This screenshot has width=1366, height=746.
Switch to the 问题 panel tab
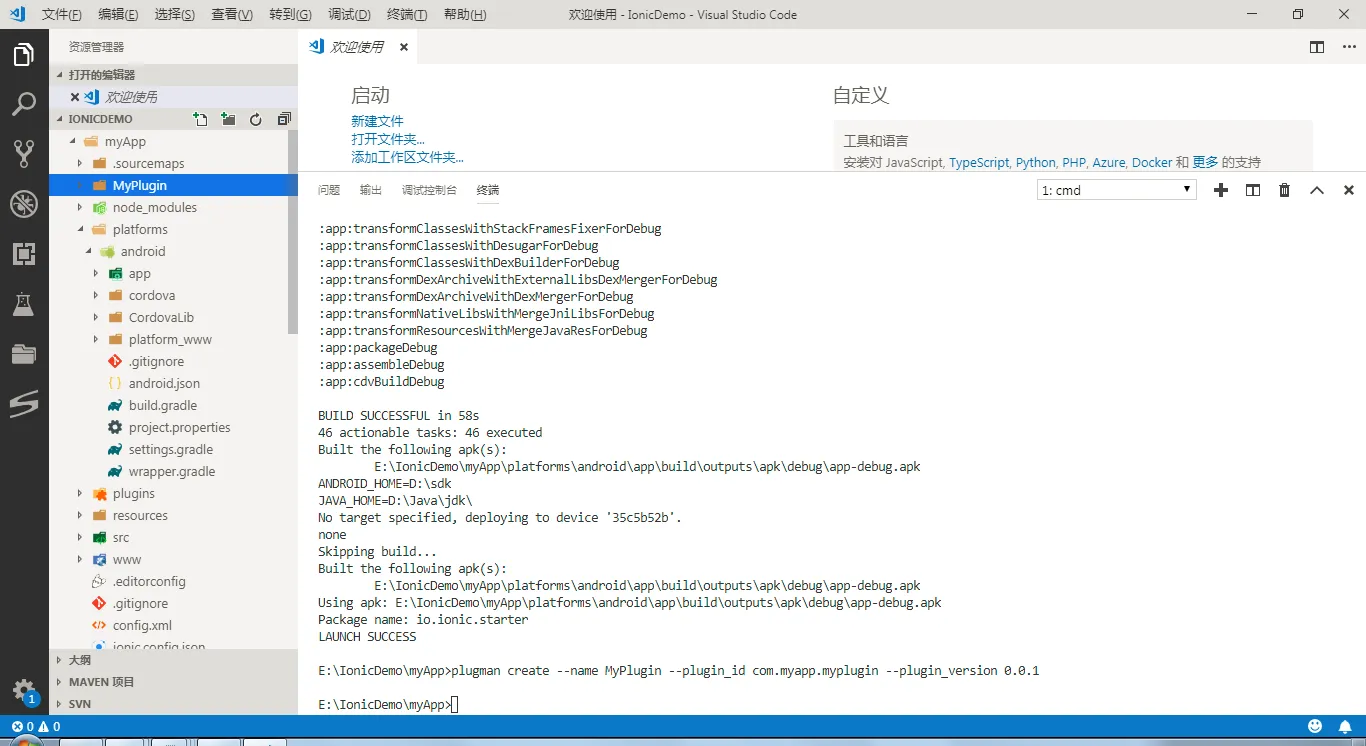point(329,190)
